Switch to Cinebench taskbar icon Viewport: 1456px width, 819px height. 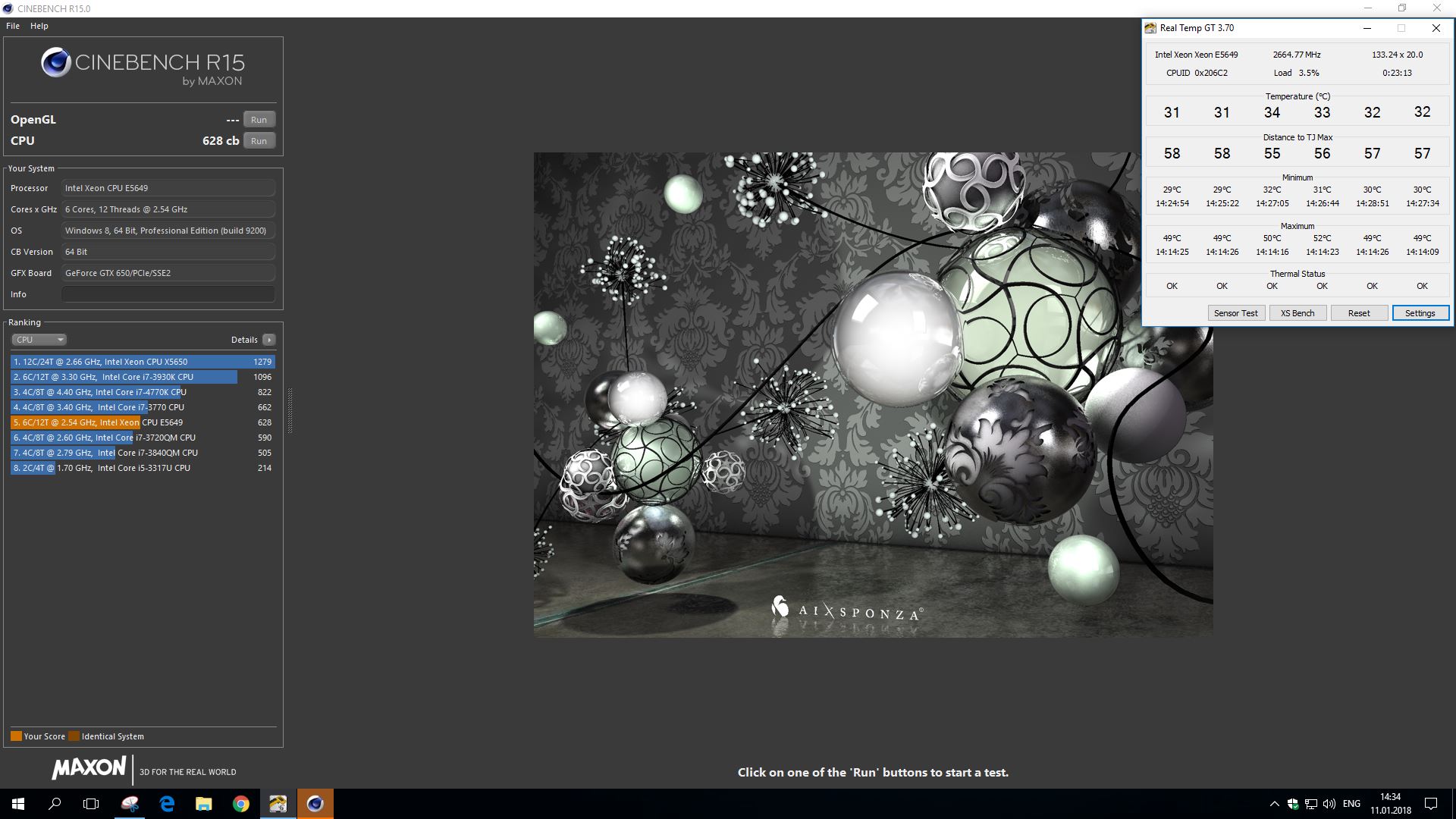click(x=315, y=804)
